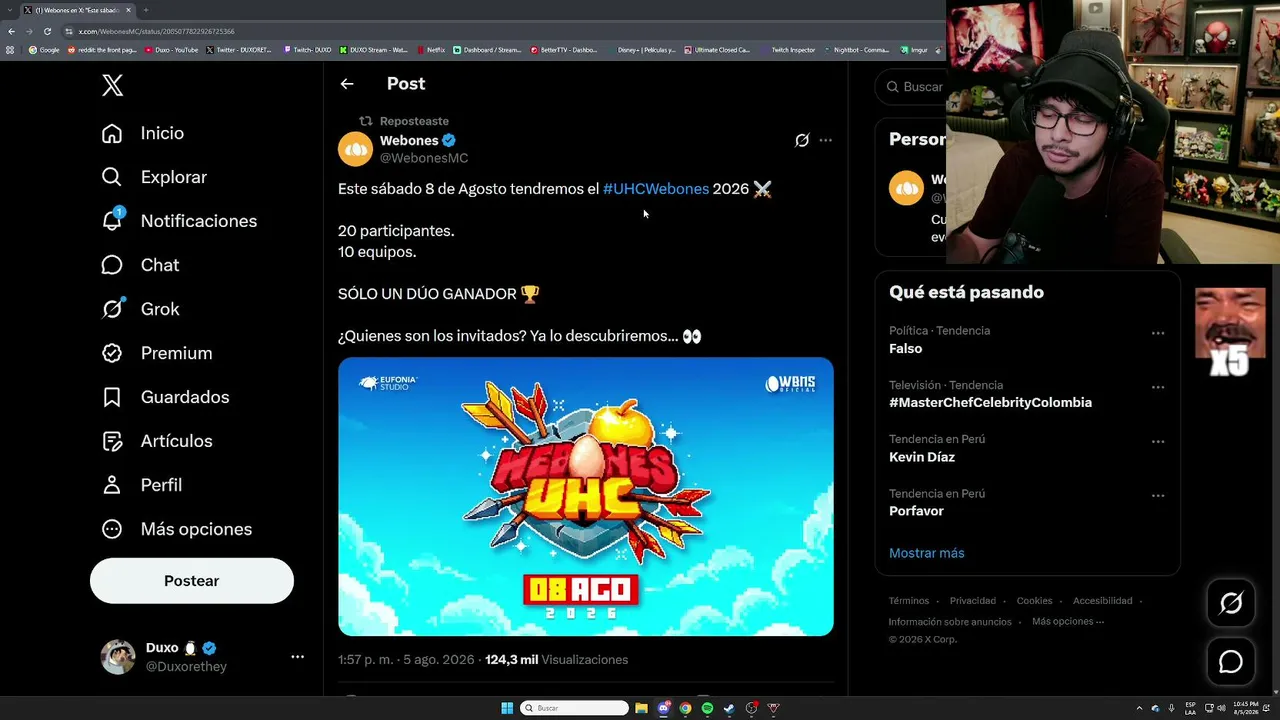Click the Postear button
This screenshot has width=1280, height=720.
(x=192, y=581)
